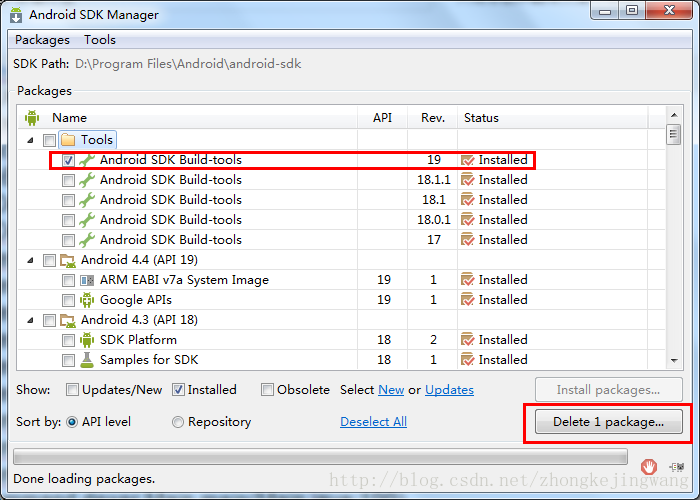Check the Google APIs checkbox
700x500 pixels.
[68, 300]
